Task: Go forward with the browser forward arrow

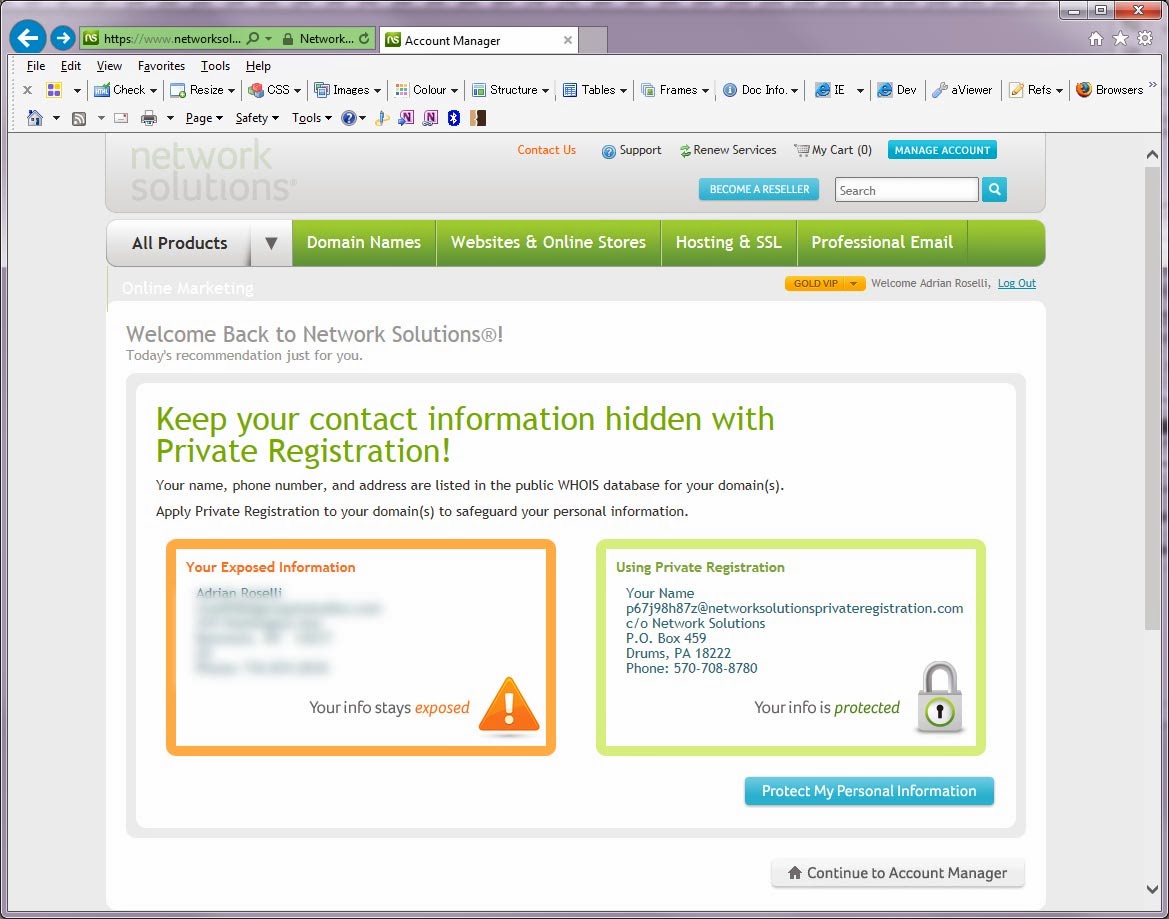Action: coord(63,37)
